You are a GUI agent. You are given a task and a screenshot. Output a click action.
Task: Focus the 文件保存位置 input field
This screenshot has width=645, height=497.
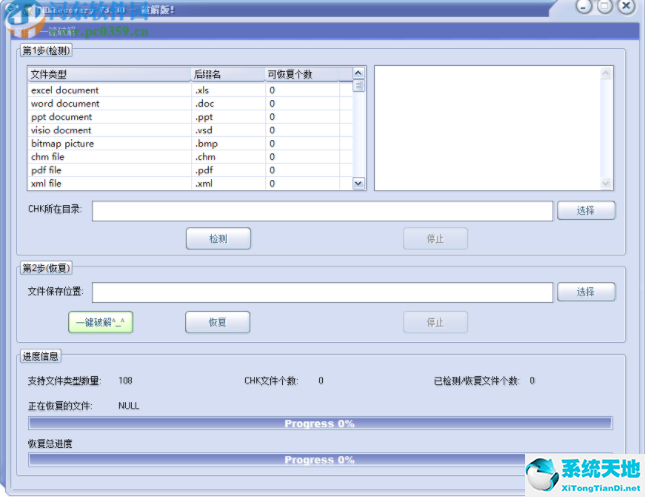(x=322, y=292)
